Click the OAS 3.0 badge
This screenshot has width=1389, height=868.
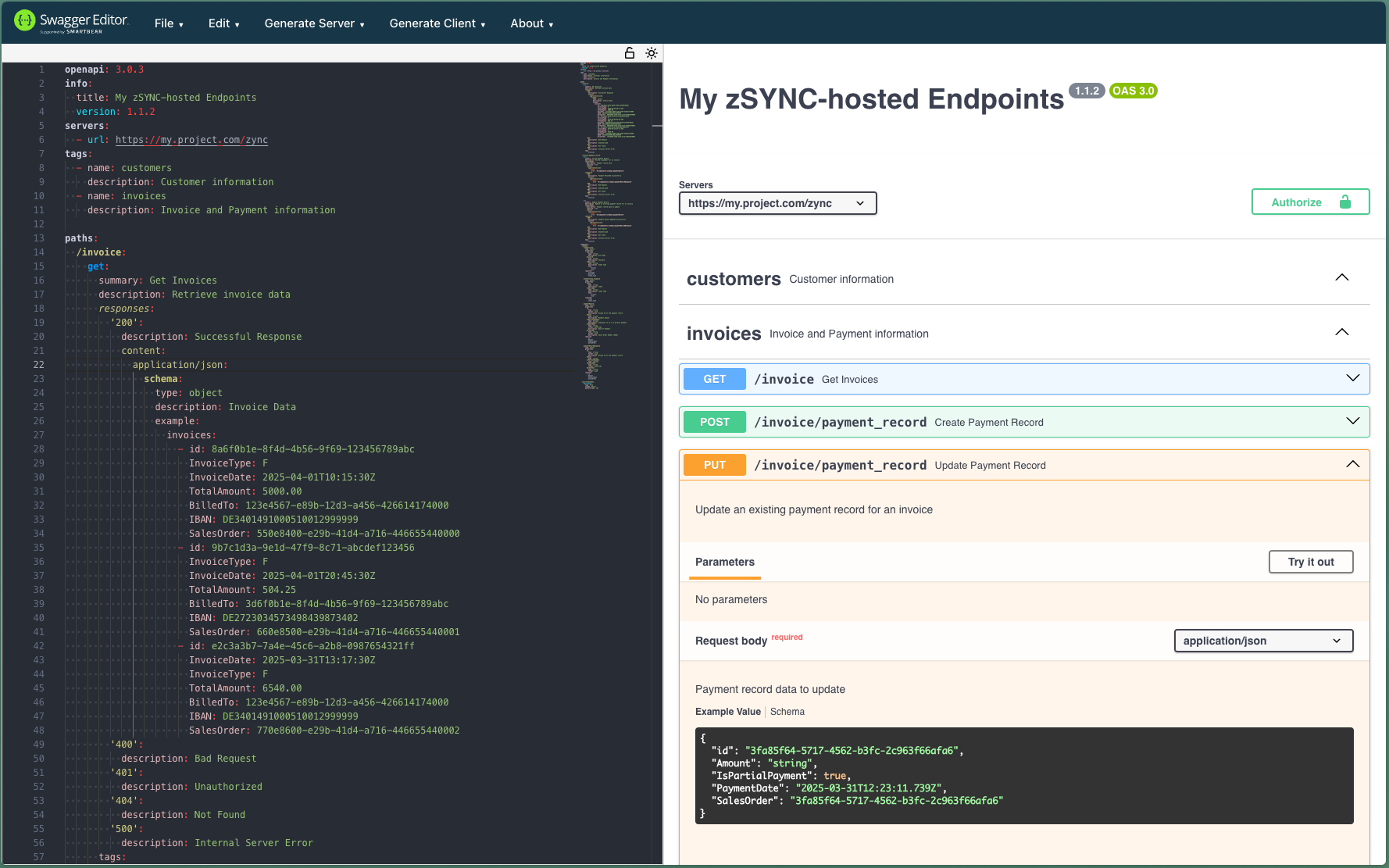click(1133, 91)
